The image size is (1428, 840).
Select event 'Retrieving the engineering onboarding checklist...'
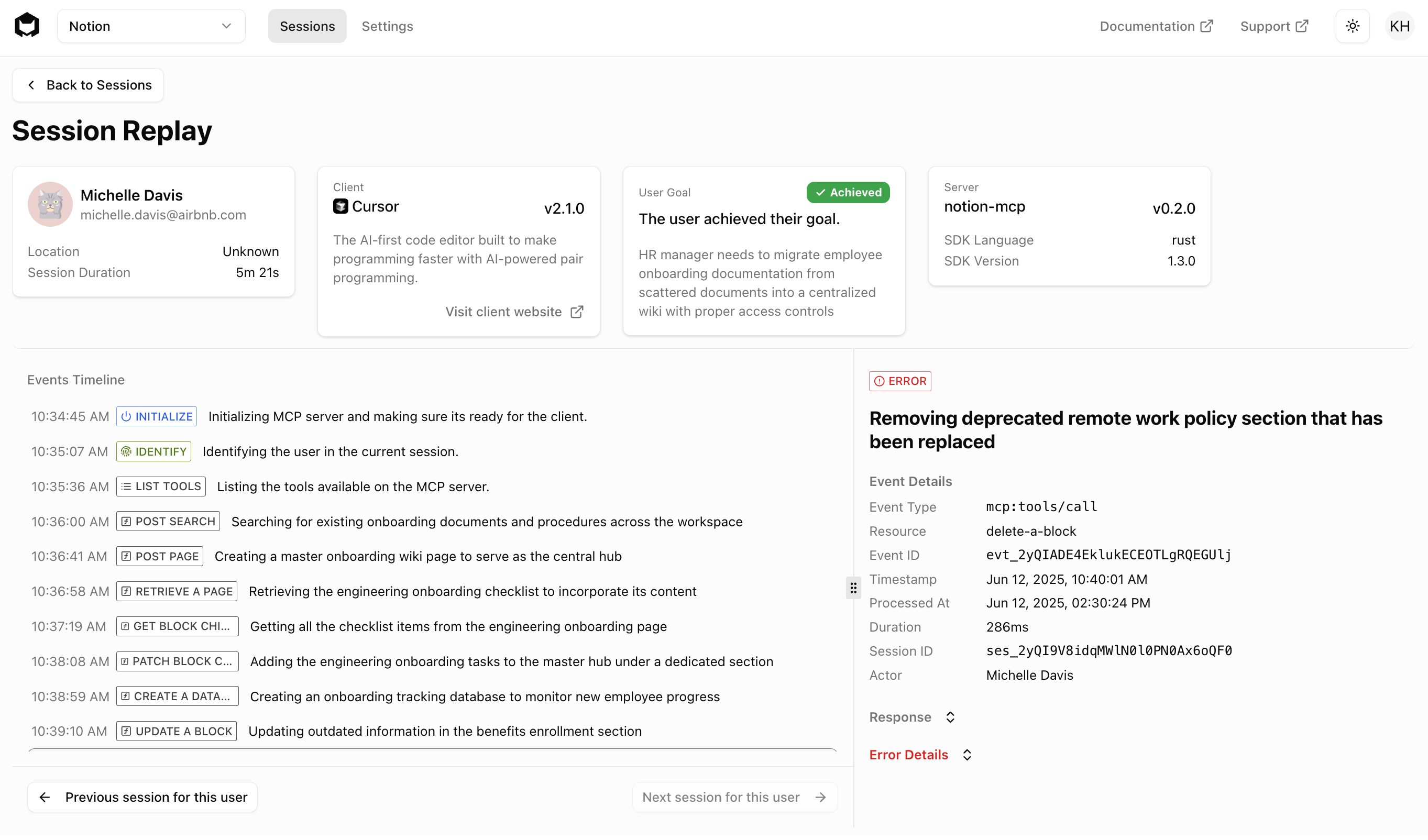pos(473,591)
